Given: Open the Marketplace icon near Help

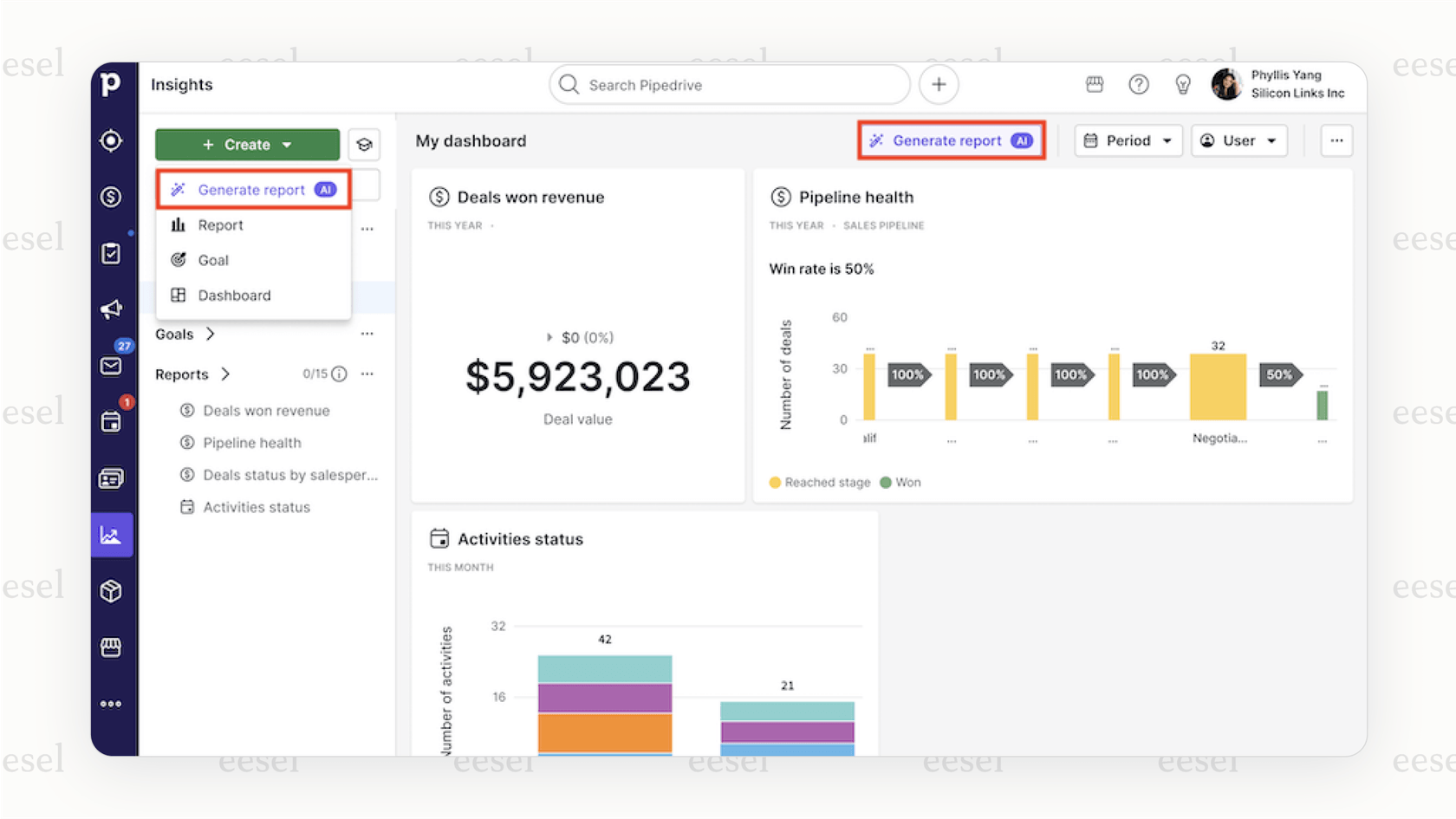Looking at the screenshot, I should (x=1094, y=84).
